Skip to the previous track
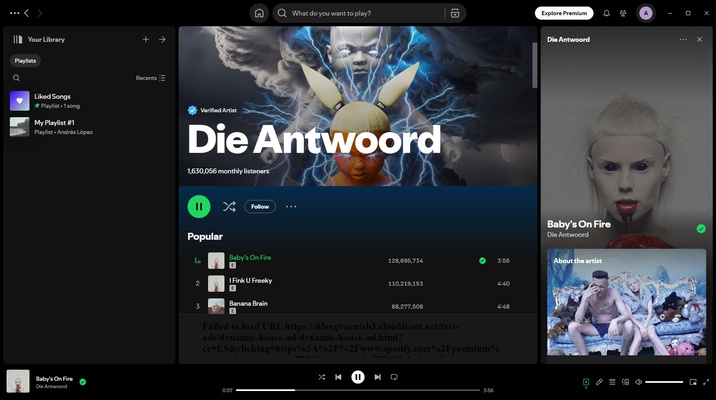This screenshot has width=716, height=400. (x=338, y=377)
